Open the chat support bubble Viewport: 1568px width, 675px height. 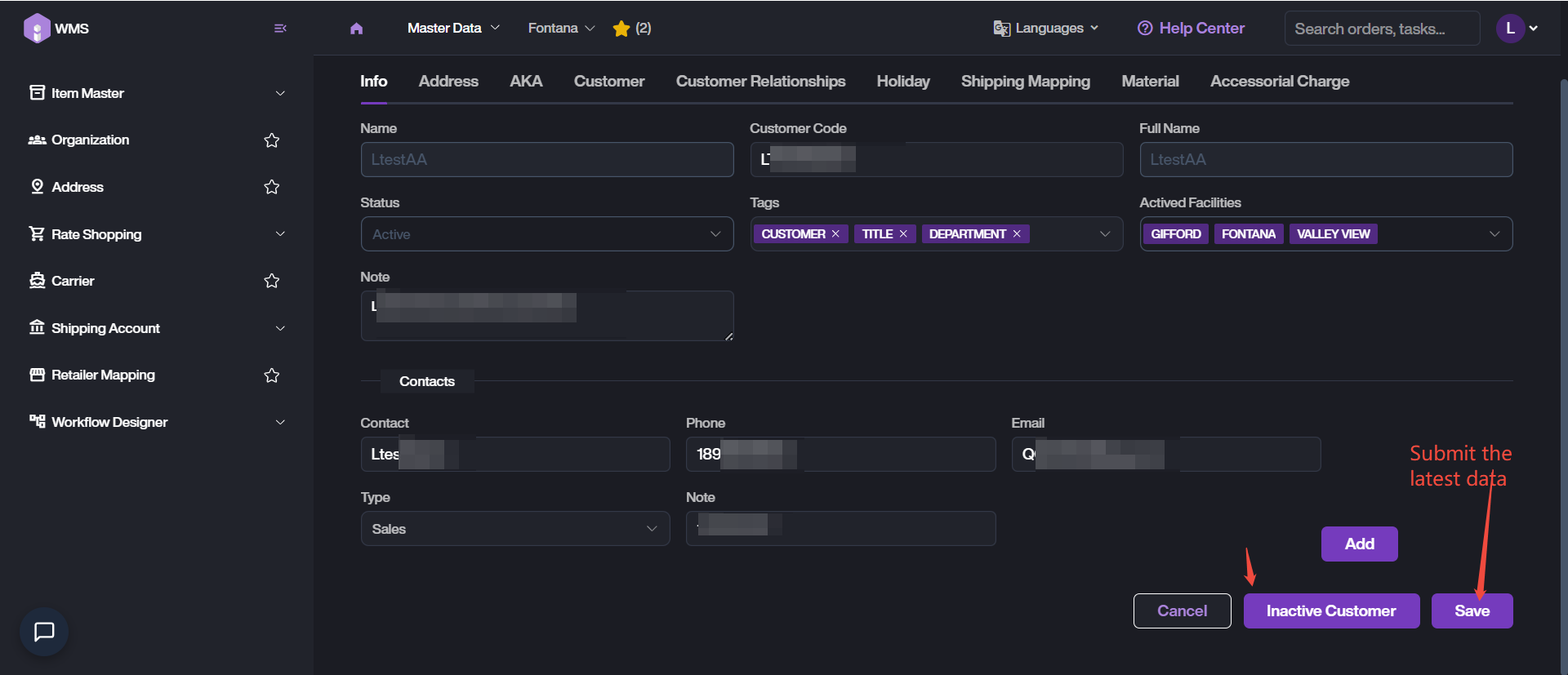click(44, 631)
